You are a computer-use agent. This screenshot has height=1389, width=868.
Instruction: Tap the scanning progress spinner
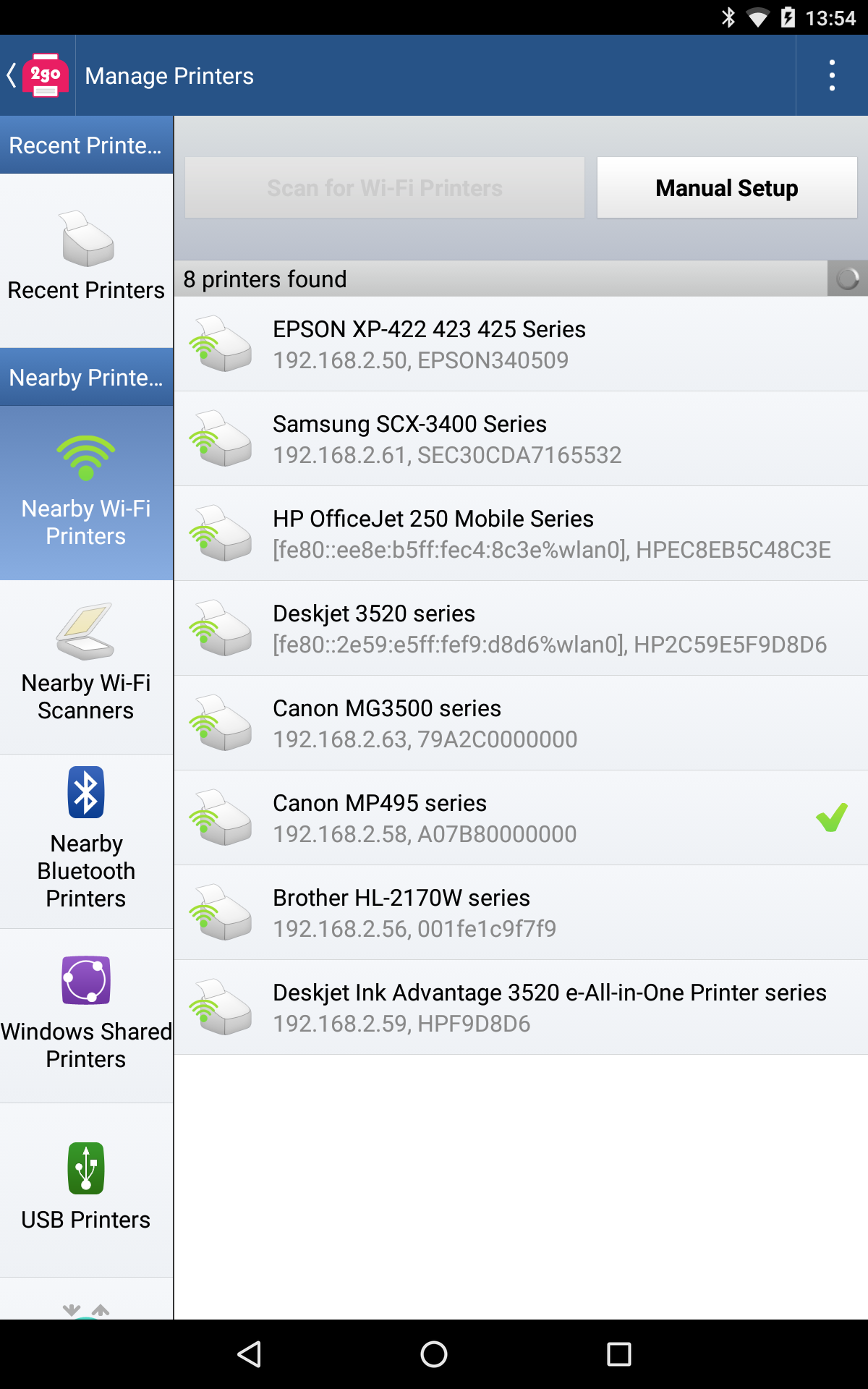click(x=848, y=279)
